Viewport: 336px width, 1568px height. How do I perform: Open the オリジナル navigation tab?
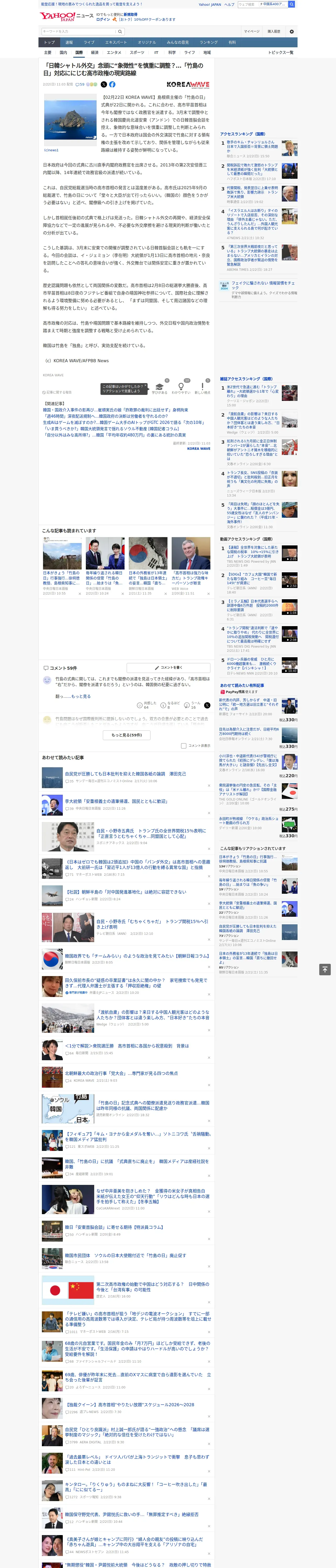click(x=147, y=43)
